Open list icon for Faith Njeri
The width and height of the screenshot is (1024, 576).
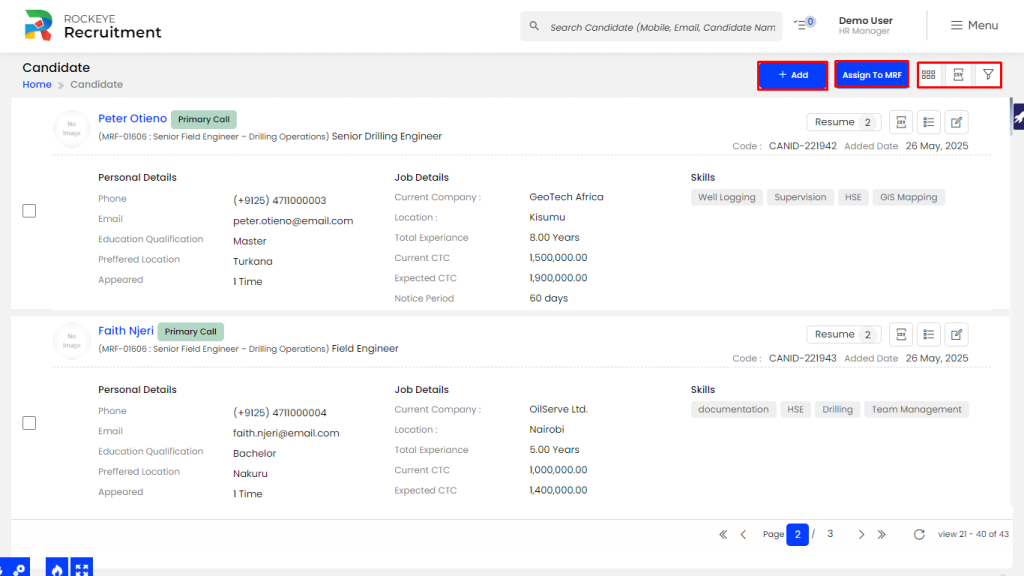(929, 334)
